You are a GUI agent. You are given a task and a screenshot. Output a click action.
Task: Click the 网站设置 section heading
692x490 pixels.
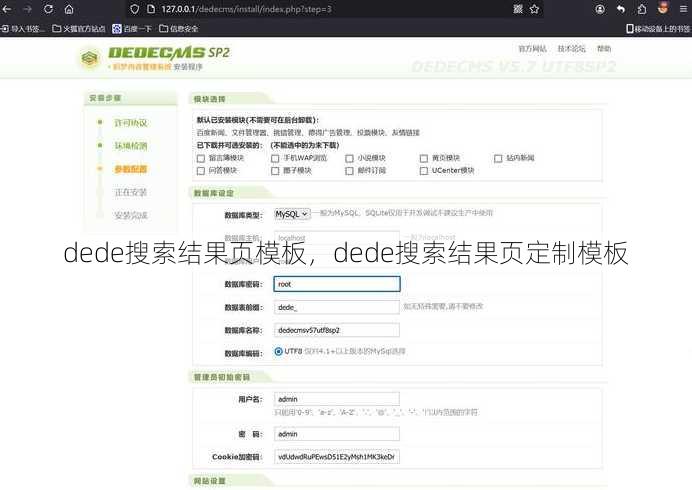pos(210,481)
